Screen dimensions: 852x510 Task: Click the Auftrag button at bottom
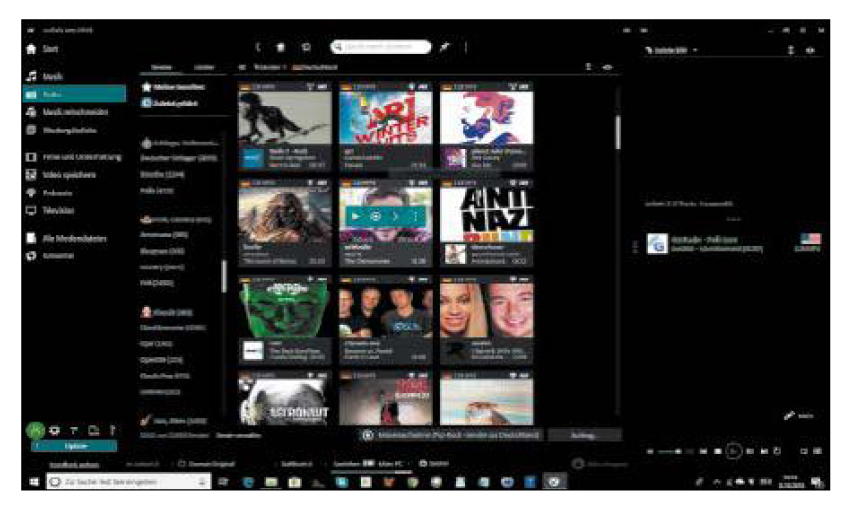coord(584,435)
